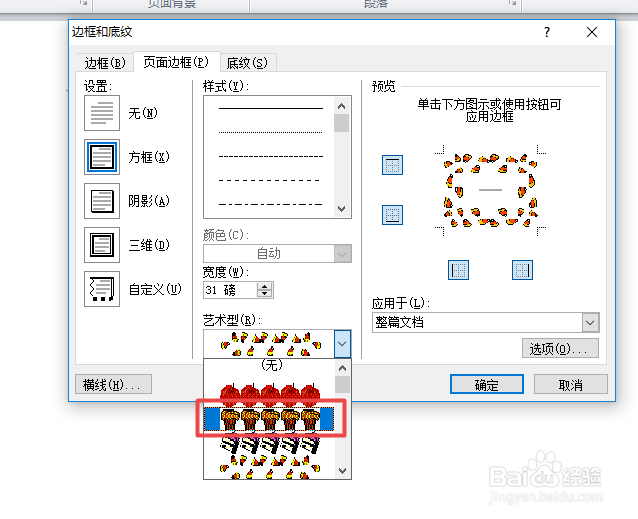Select the 自定义(U) custom border setting
This screenshot has width=638, height=519.
tap(102, 289)
